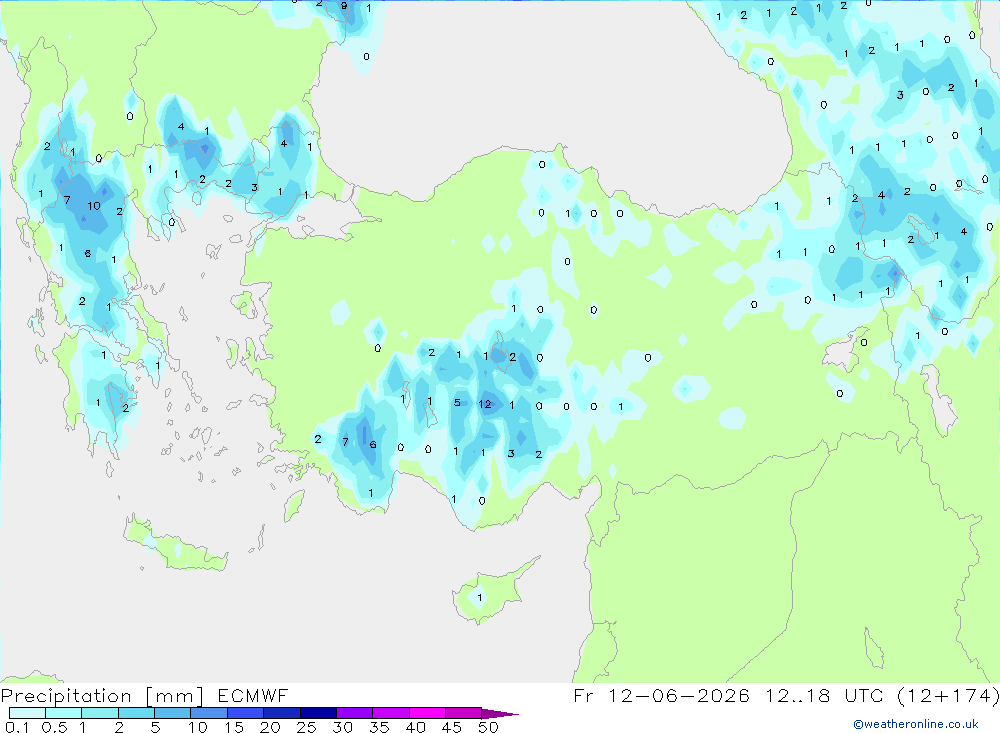Click the ECMWF model name label
The image size is (1000, 733).
click(253, 695)
